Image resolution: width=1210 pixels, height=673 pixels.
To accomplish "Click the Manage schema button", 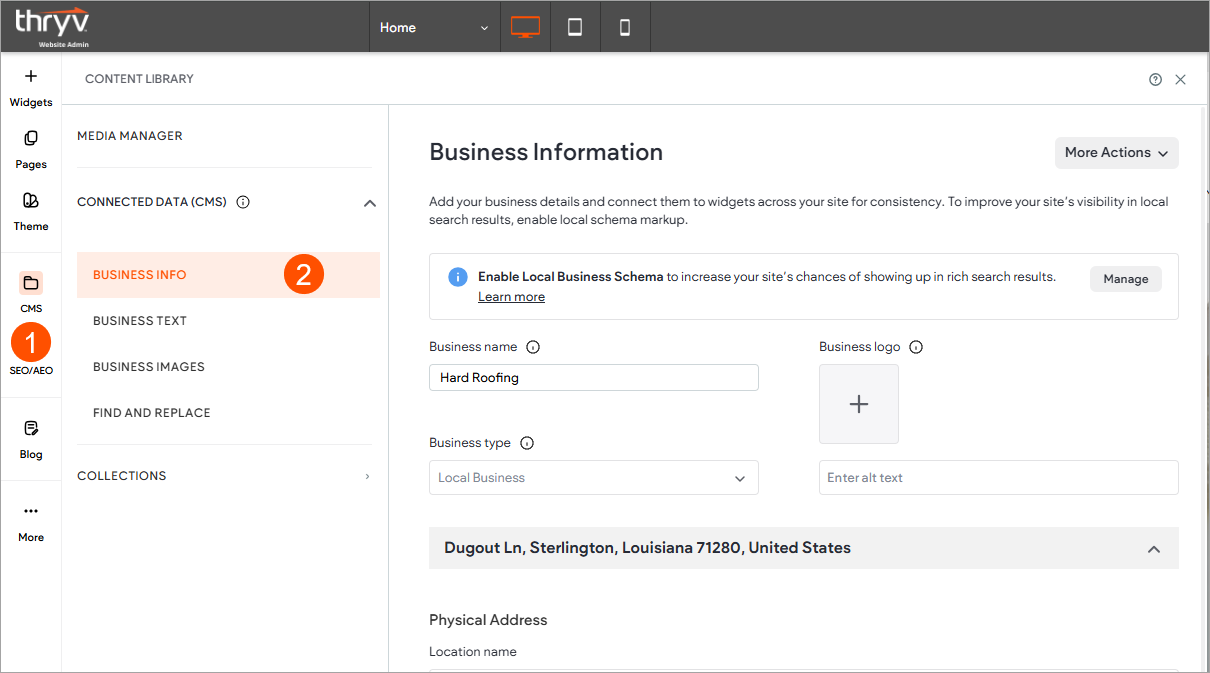I will 1125,279.
